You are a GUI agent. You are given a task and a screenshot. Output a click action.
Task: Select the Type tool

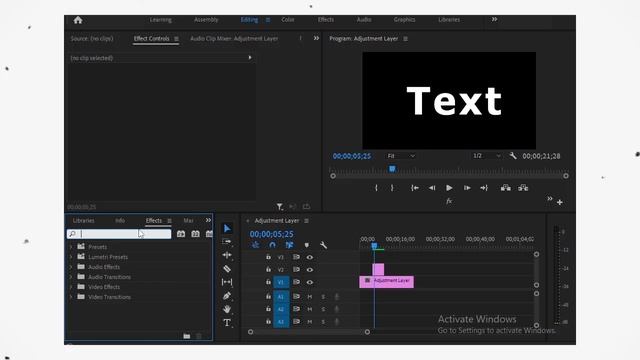(x=227, y=322)
